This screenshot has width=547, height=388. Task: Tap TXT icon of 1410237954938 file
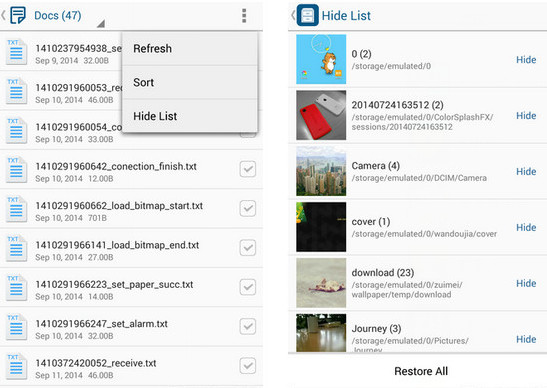point(16,51)
